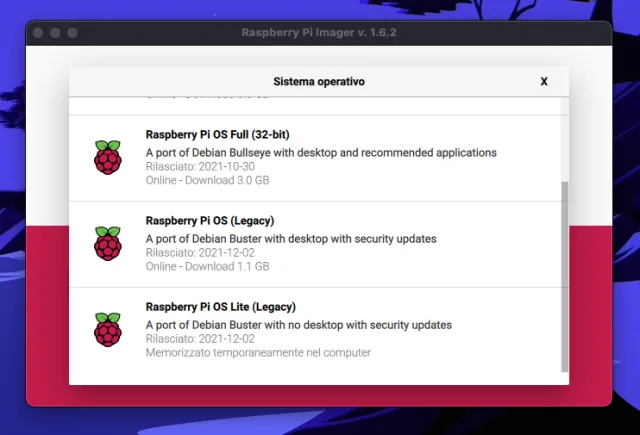Pick the Raspberry Pi OS Lite (Legacy) title
Screen dimensions: 640x435
pyautogui.click(x=220, y=307)
